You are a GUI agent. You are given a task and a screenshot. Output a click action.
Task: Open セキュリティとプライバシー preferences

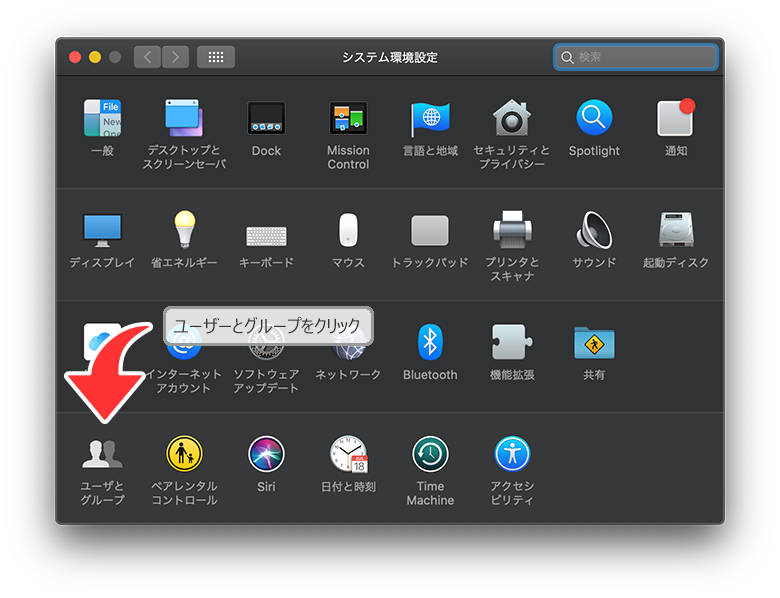(x=512, y=118)
